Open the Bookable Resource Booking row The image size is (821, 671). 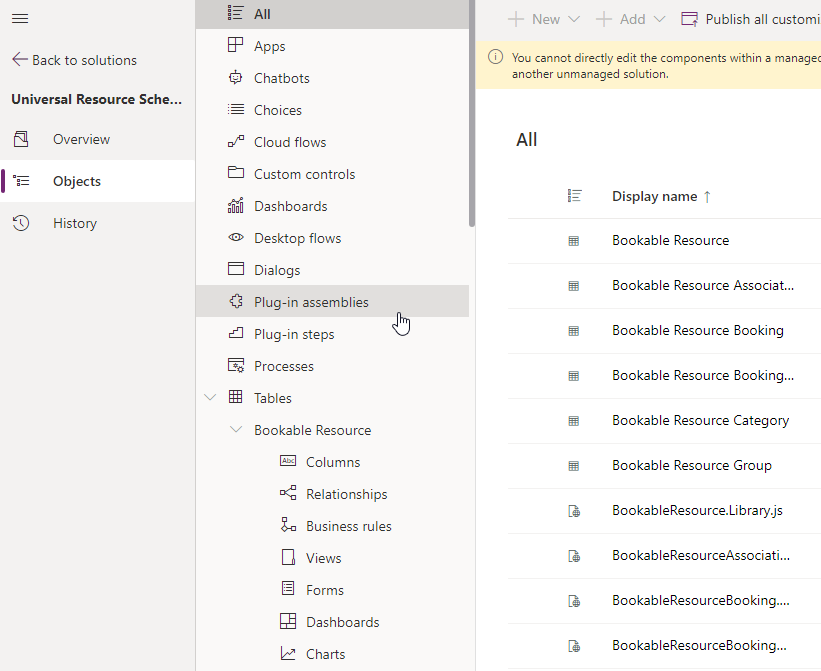tap(664, 331)
